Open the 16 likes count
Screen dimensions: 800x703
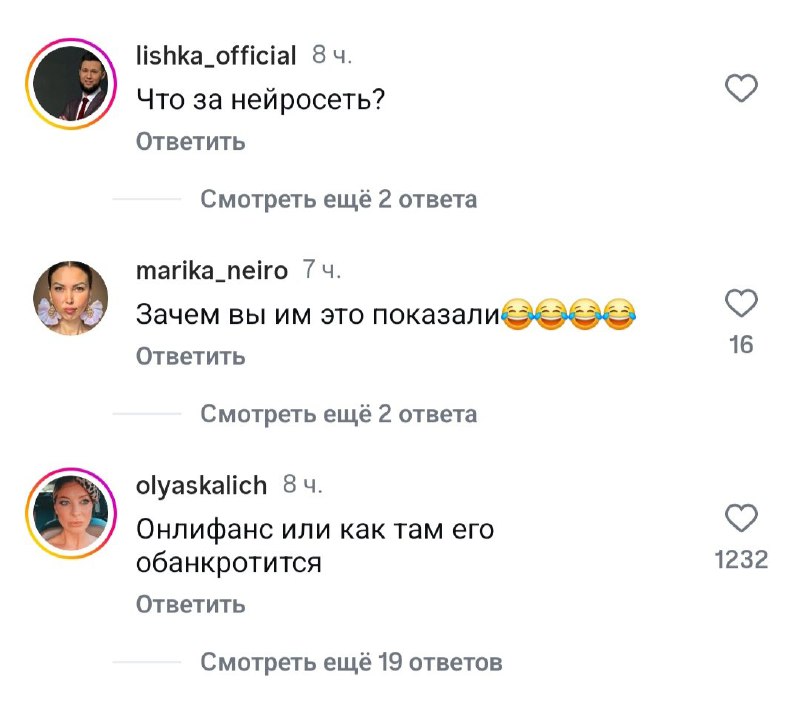741,346
